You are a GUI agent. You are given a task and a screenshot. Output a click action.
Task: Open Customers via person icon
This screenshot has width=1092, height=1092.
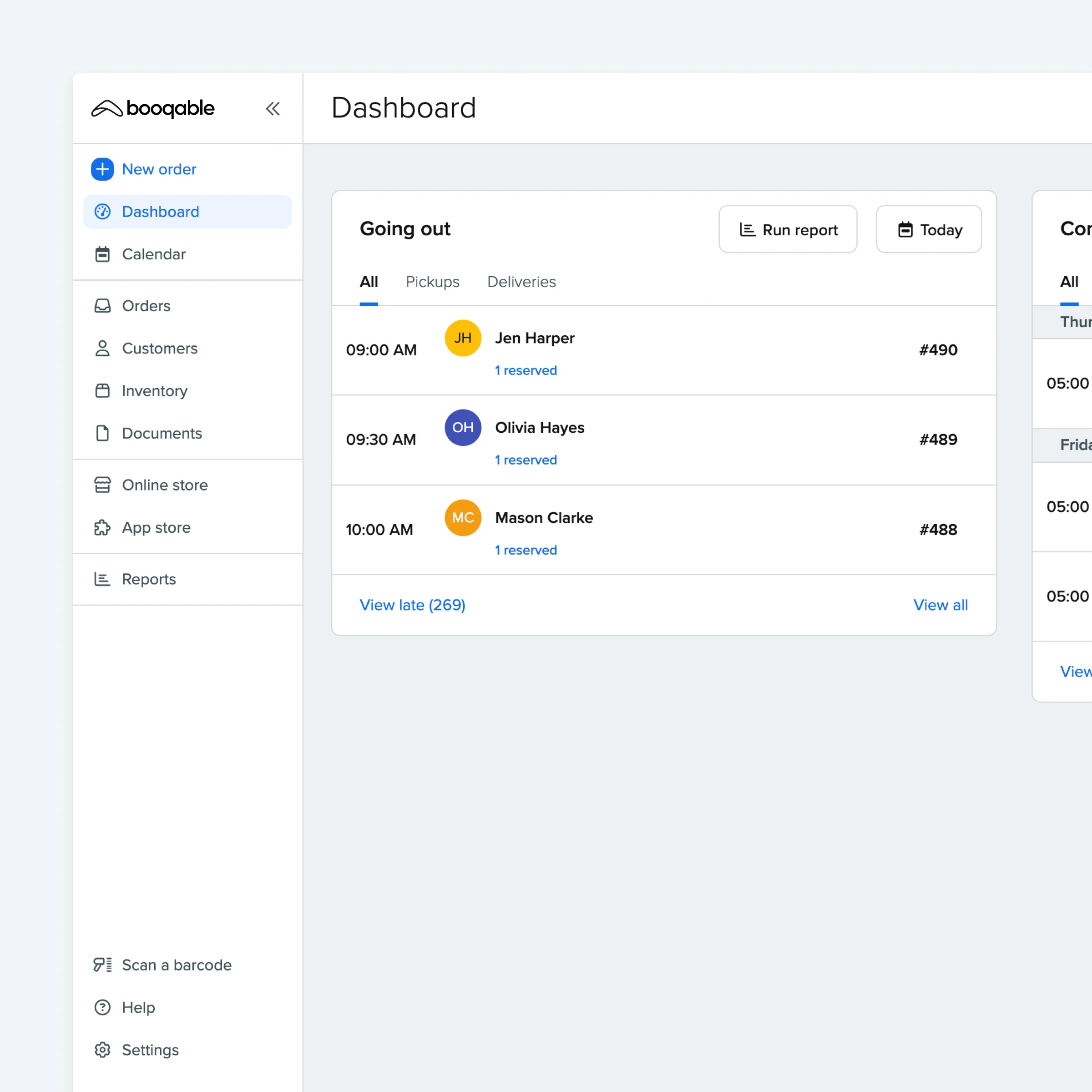[102, 348]
